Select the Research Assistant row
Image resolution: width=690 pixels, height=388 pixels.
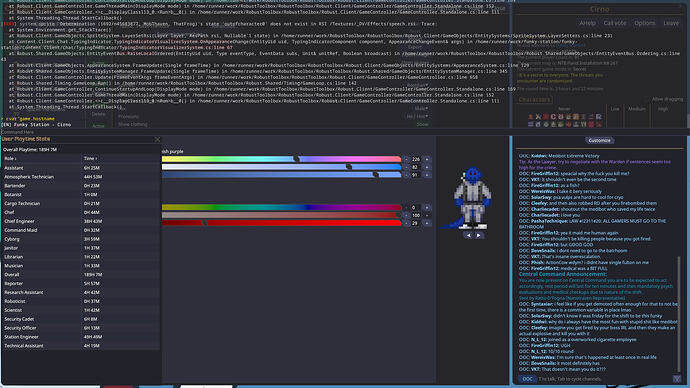point(81,293)
